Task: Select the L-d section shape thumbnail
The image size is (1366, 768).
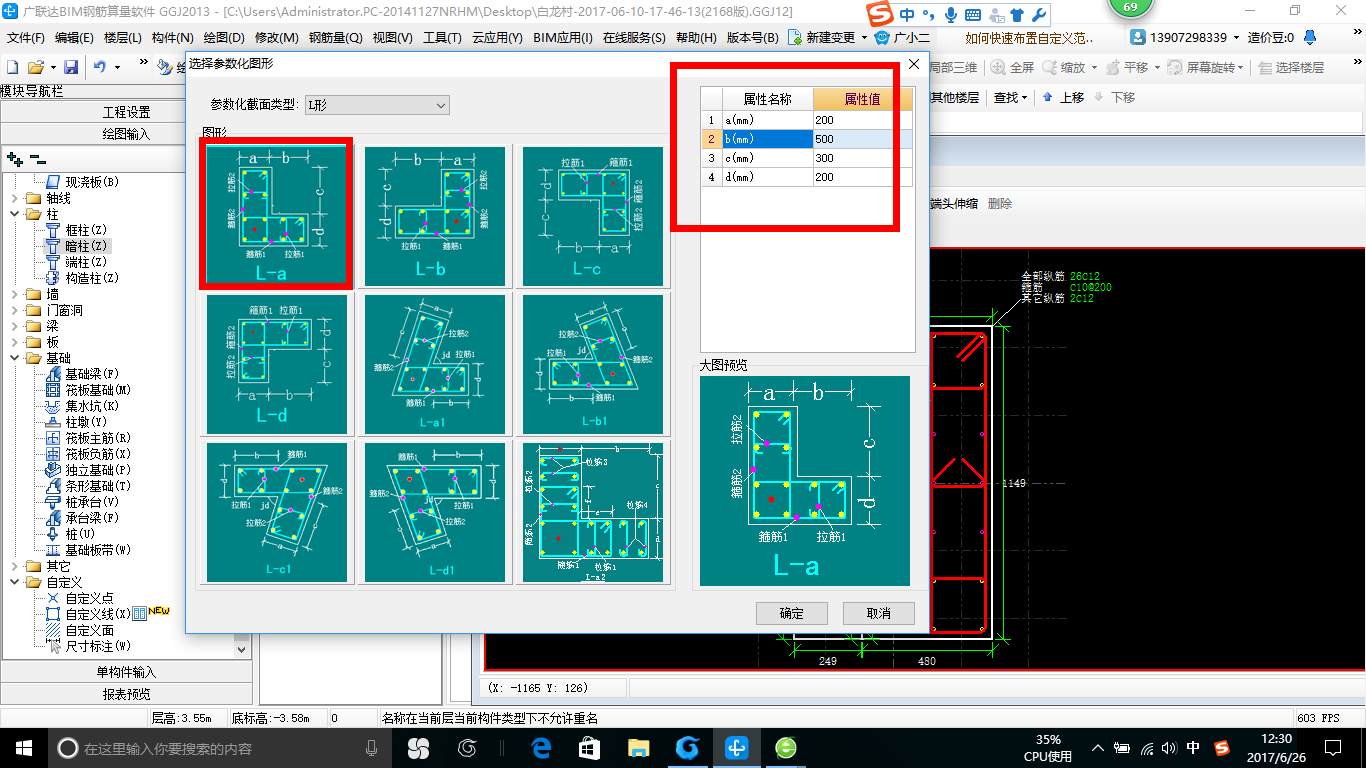Action: click(x=277, y=364)
